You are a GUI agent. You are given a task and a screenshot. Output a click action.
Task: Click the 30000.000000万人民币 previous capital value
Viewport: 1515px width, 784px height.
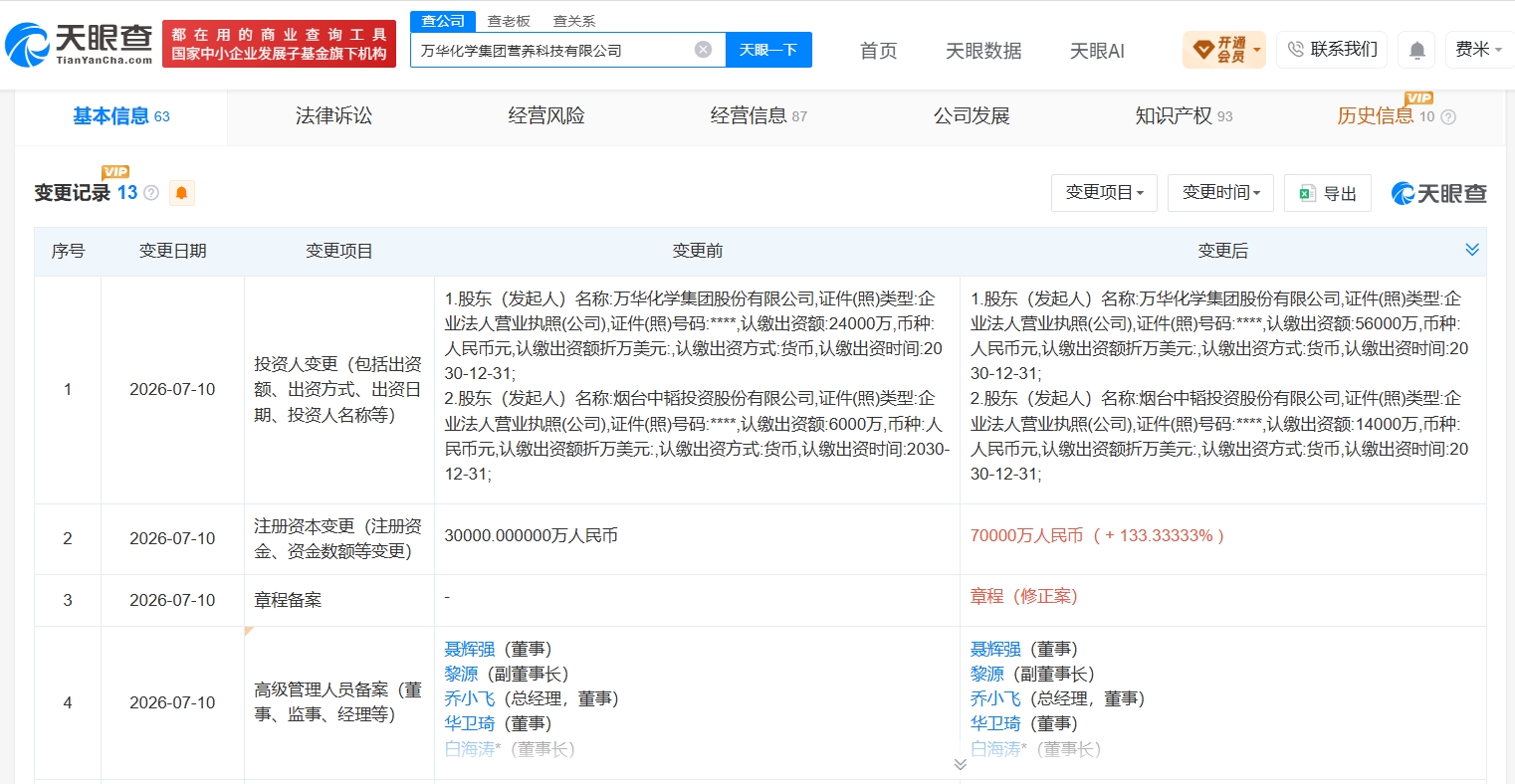coord(531,535)
